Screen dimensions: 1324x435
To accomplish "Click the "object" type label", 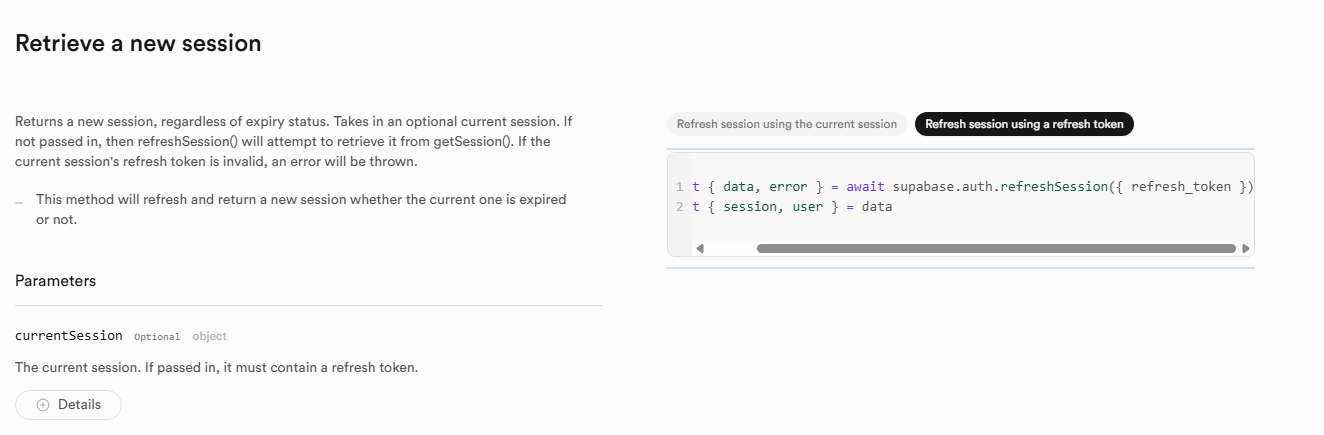I will tap(210, 337).
